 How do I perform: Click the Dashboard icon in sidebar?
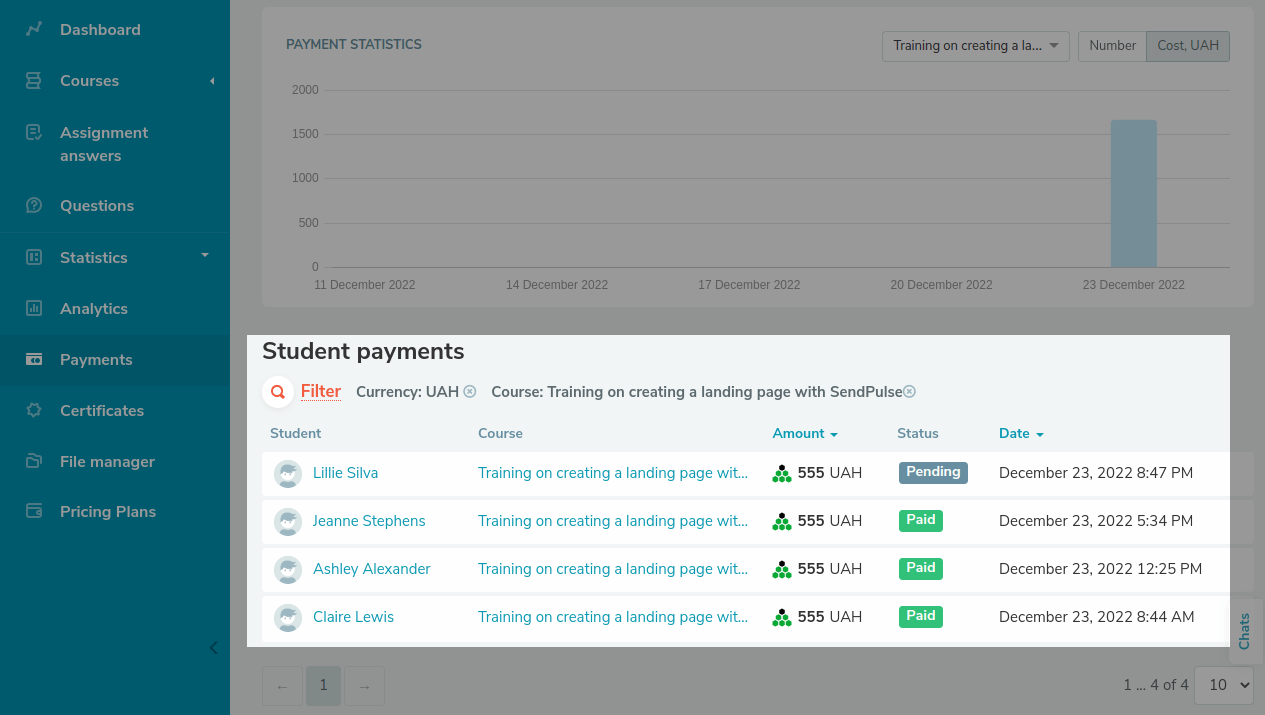click(34, 29)
